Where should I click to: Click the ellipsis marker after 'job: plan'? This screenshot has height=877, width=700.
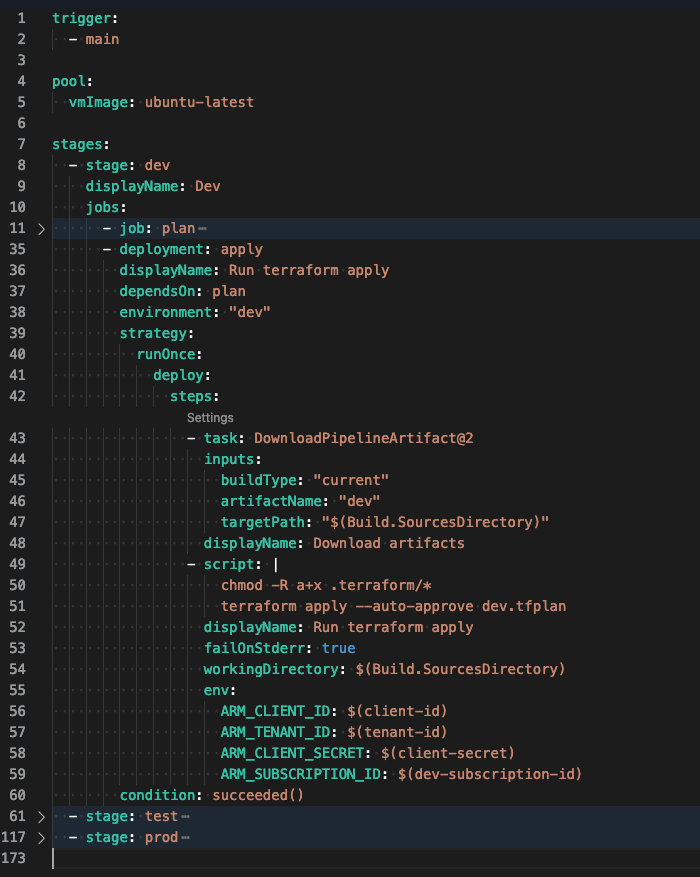[x=202, y=229]
